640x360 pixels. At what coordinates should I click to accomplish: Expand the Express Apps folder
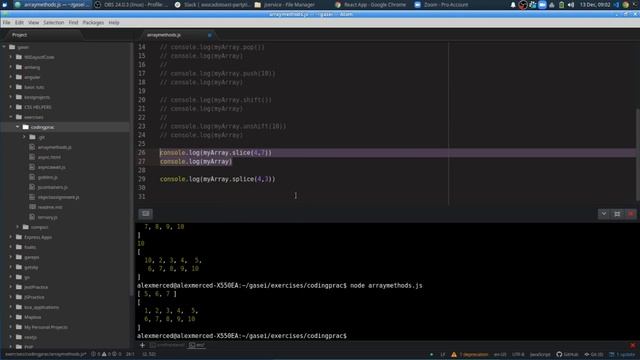coord(11,237)
